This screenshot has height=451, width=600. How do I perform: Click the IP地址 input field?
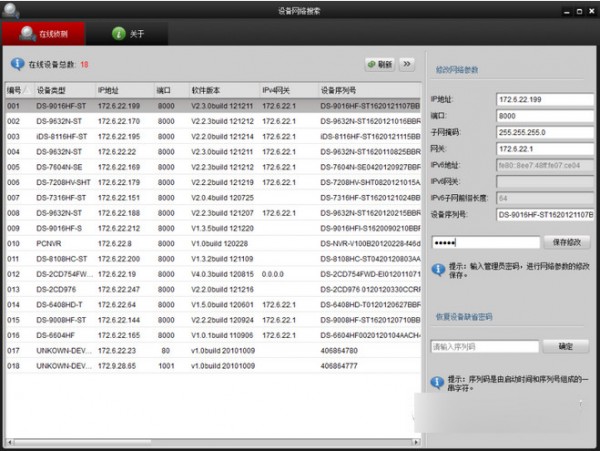point(545,99)
